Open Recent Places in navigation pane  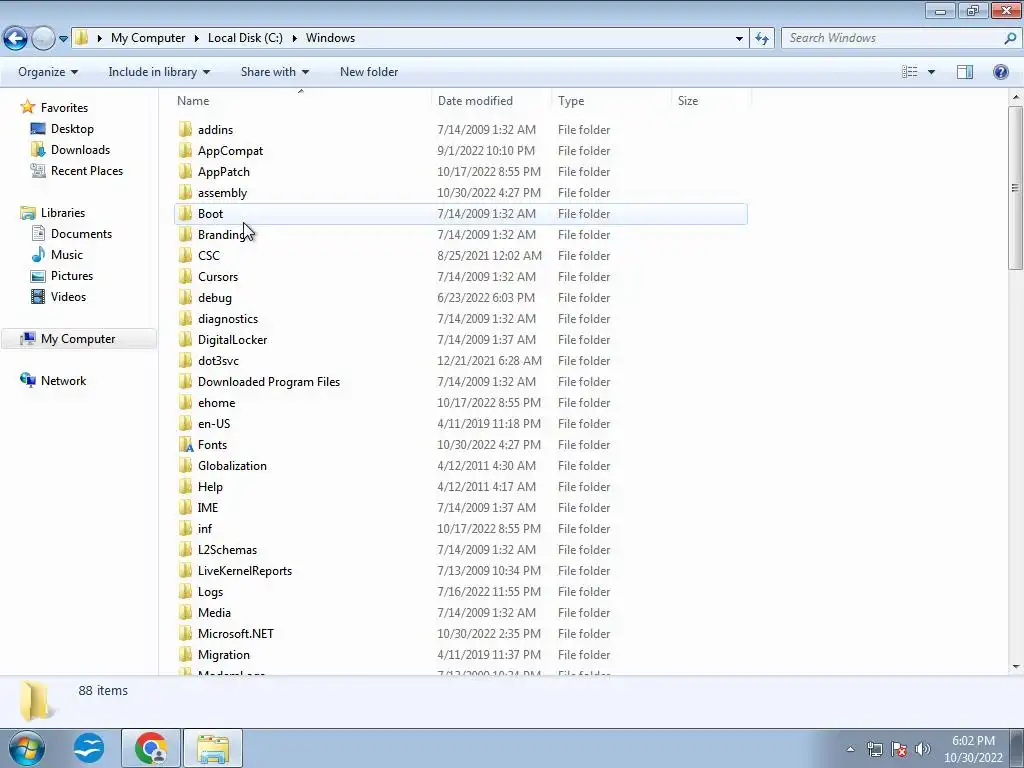coord(87,170)
